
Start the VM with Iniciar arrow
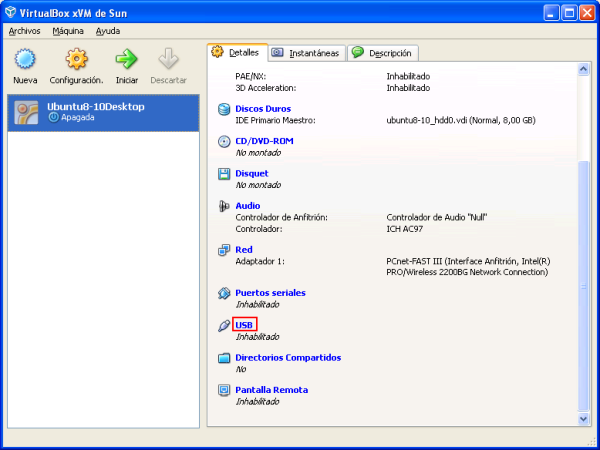[127, 60]
